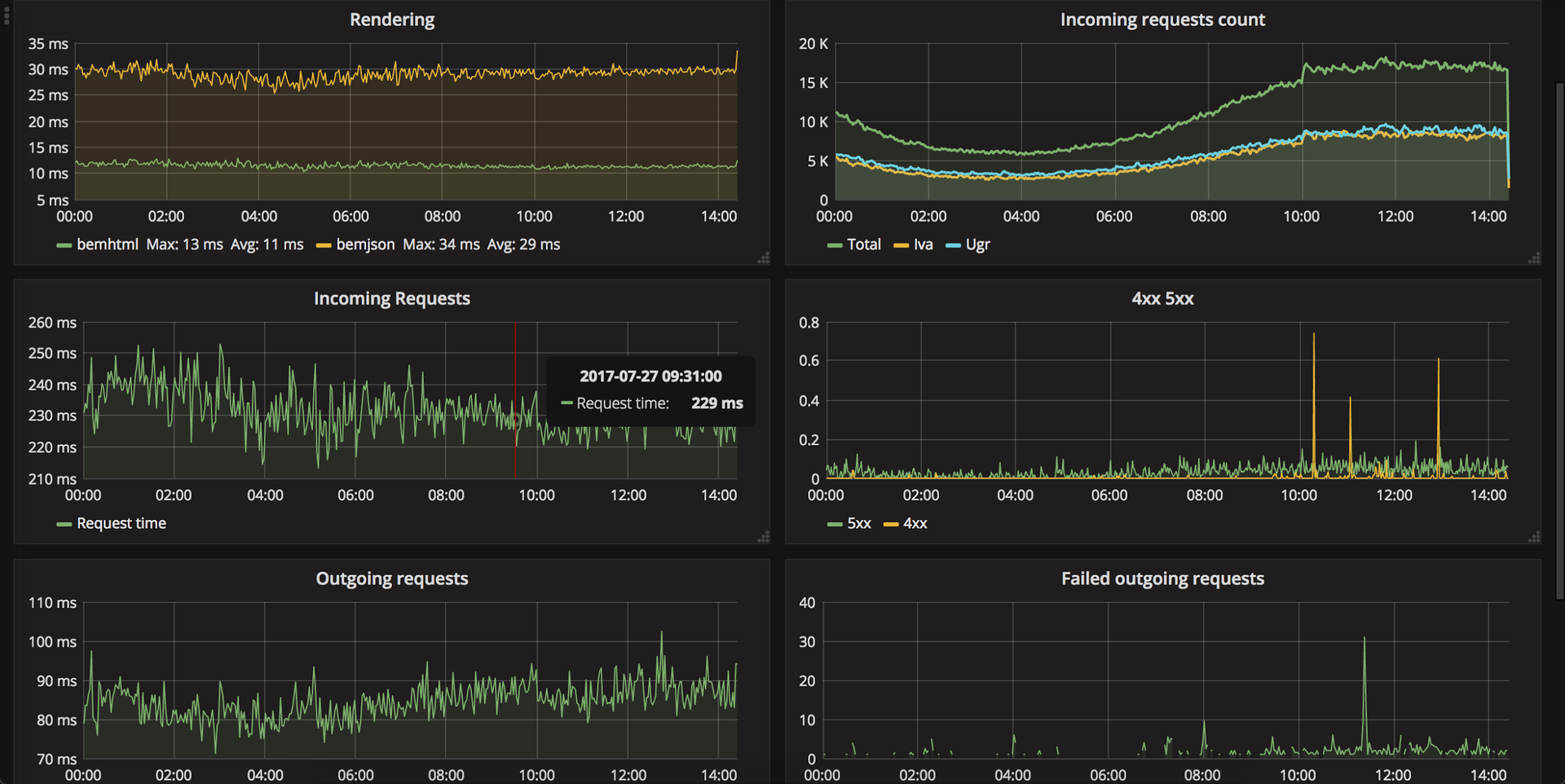Click the Incoming Requests panel resize handle

pyautogui.click(x=764, y=537)
